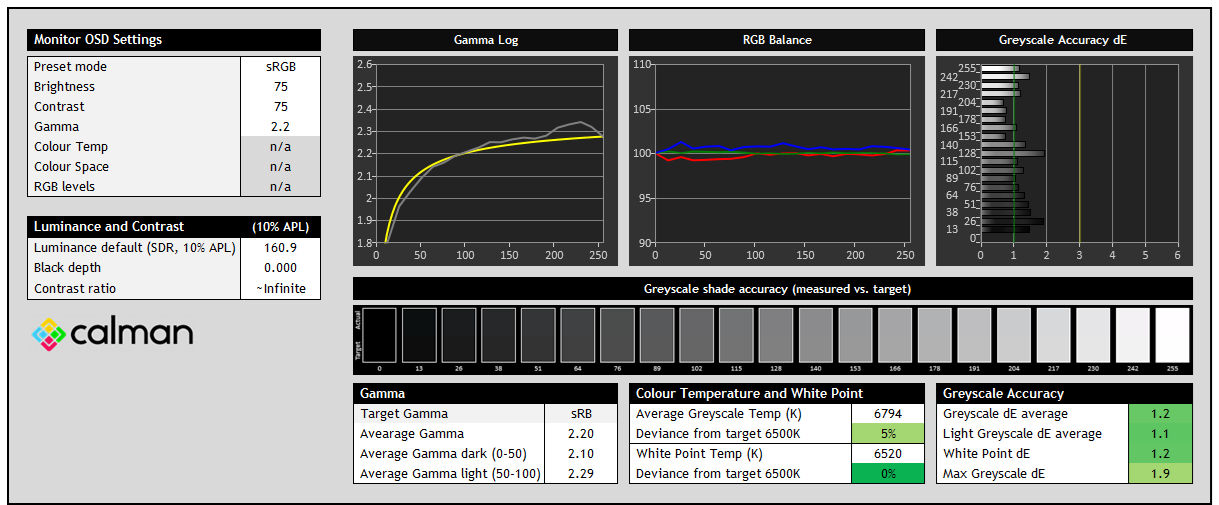
Task: Select Greyscale dE average value 1.2
Action: point(1160,414)
